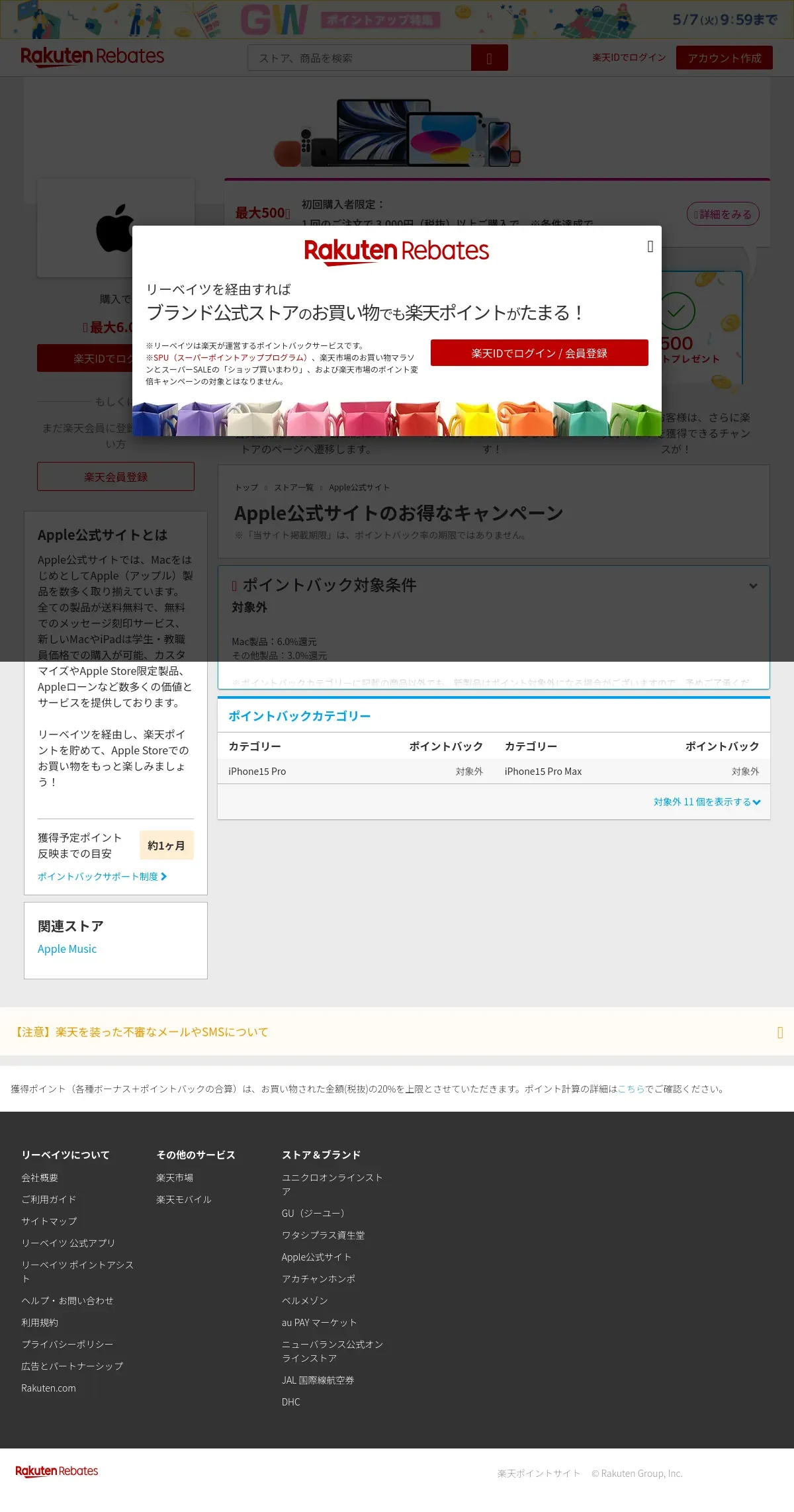794x1512 pixels.
Task: Open footer プライバシーポリシー link
Action: tap(67, 1345)
